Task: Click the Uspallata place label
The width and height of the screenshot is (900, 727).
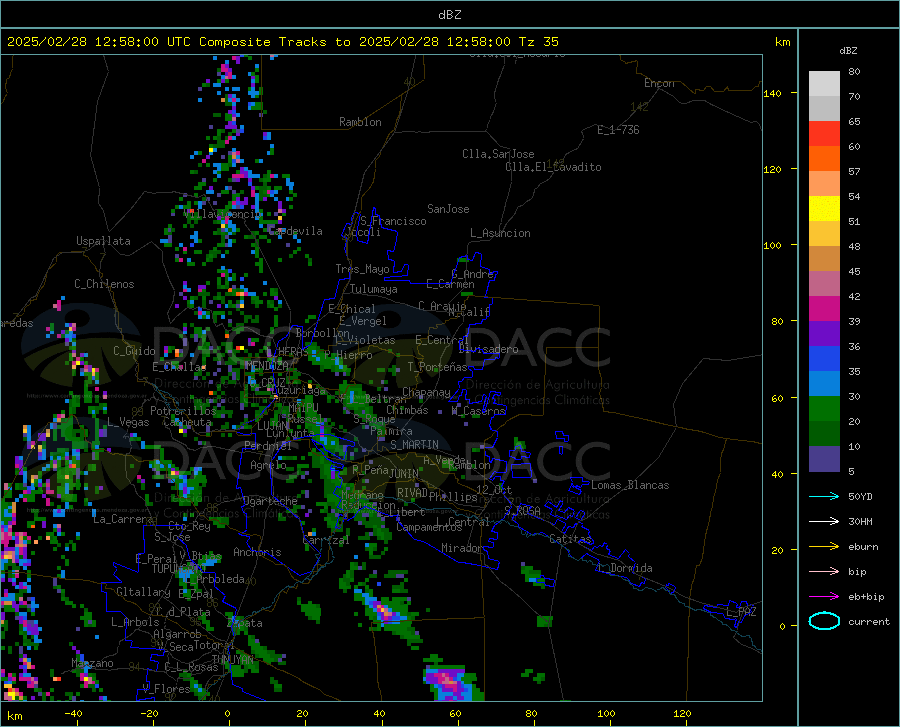Action: (x=103, y=241)
